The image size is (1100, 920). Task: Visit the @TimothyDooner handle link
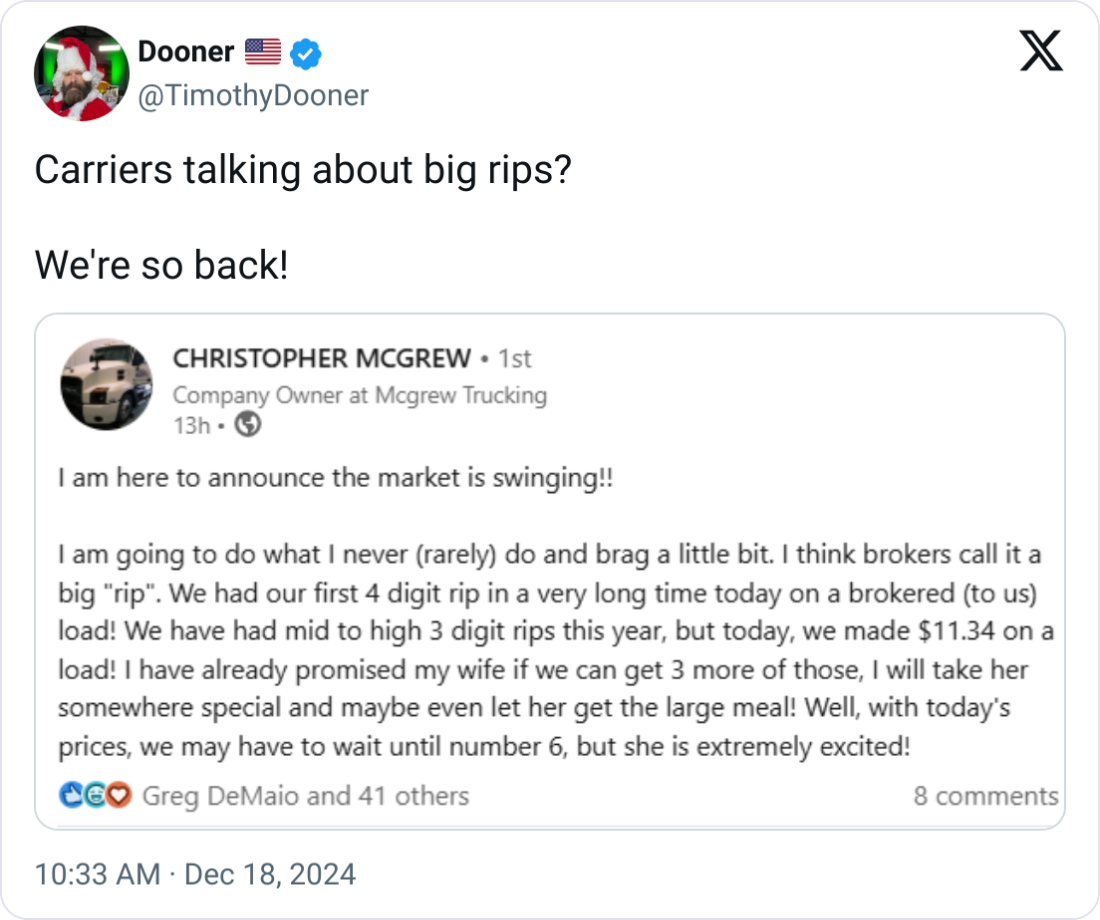click(253, 95)
